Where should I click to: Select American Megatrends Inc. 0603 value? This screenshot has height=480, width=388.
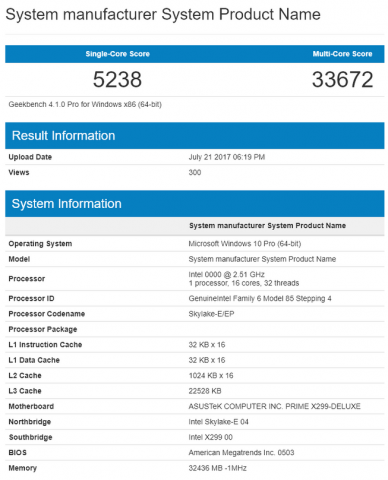click(241, 452)
